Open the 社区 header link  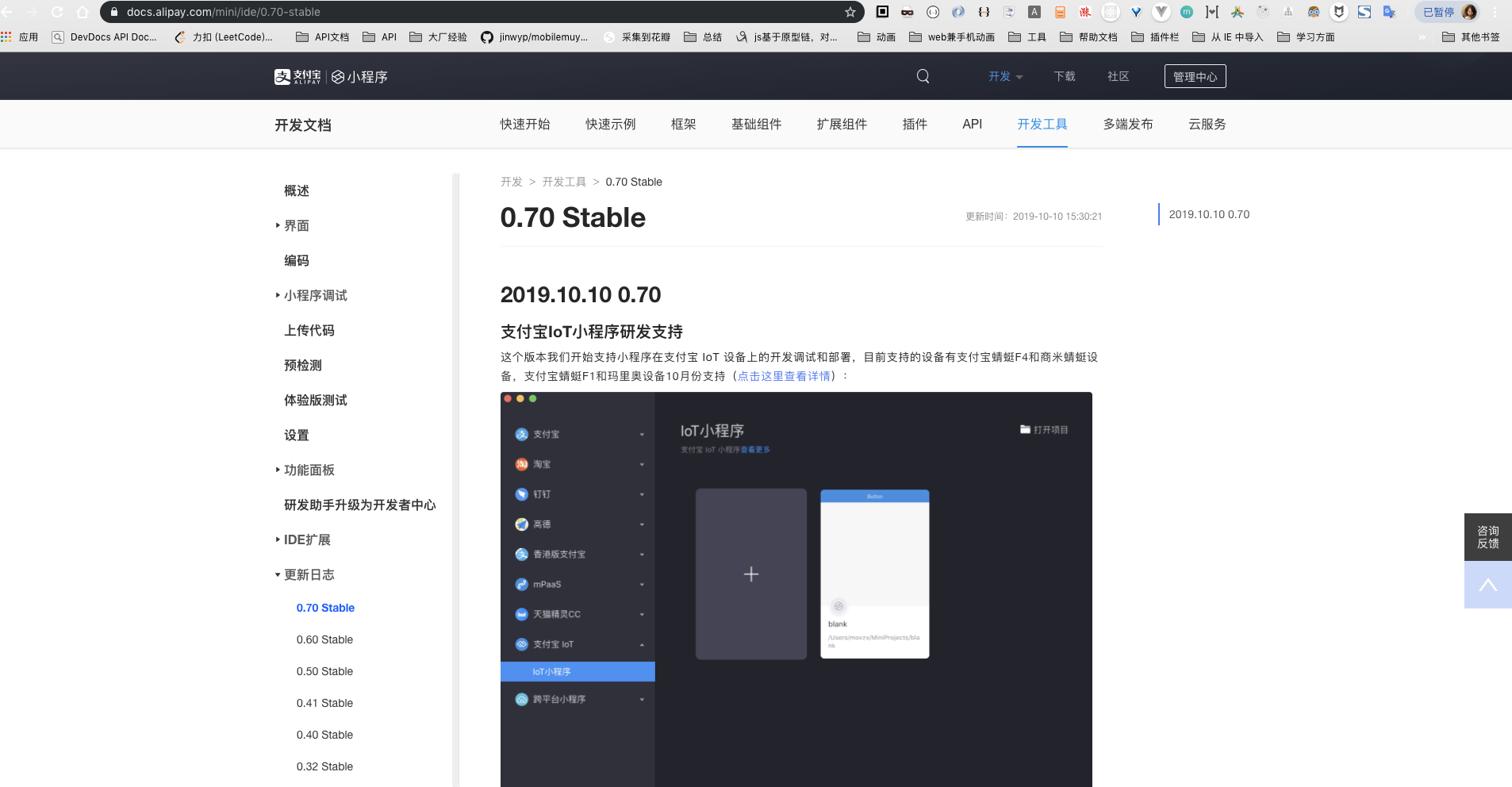coord(1119,76)
